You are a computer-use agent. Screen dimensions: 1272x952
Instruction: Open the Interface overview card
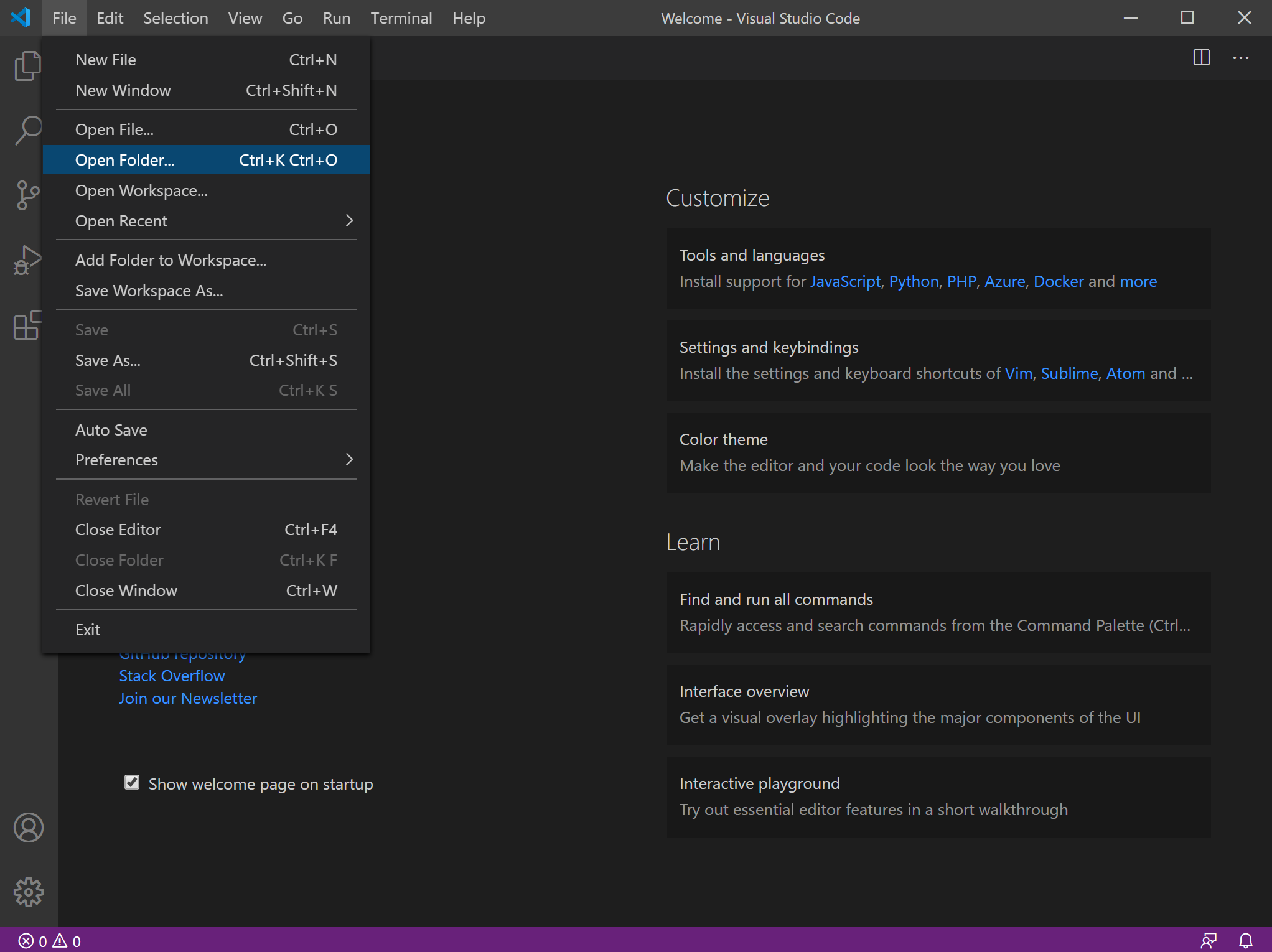pyautogui.click(x=938, y=704)
